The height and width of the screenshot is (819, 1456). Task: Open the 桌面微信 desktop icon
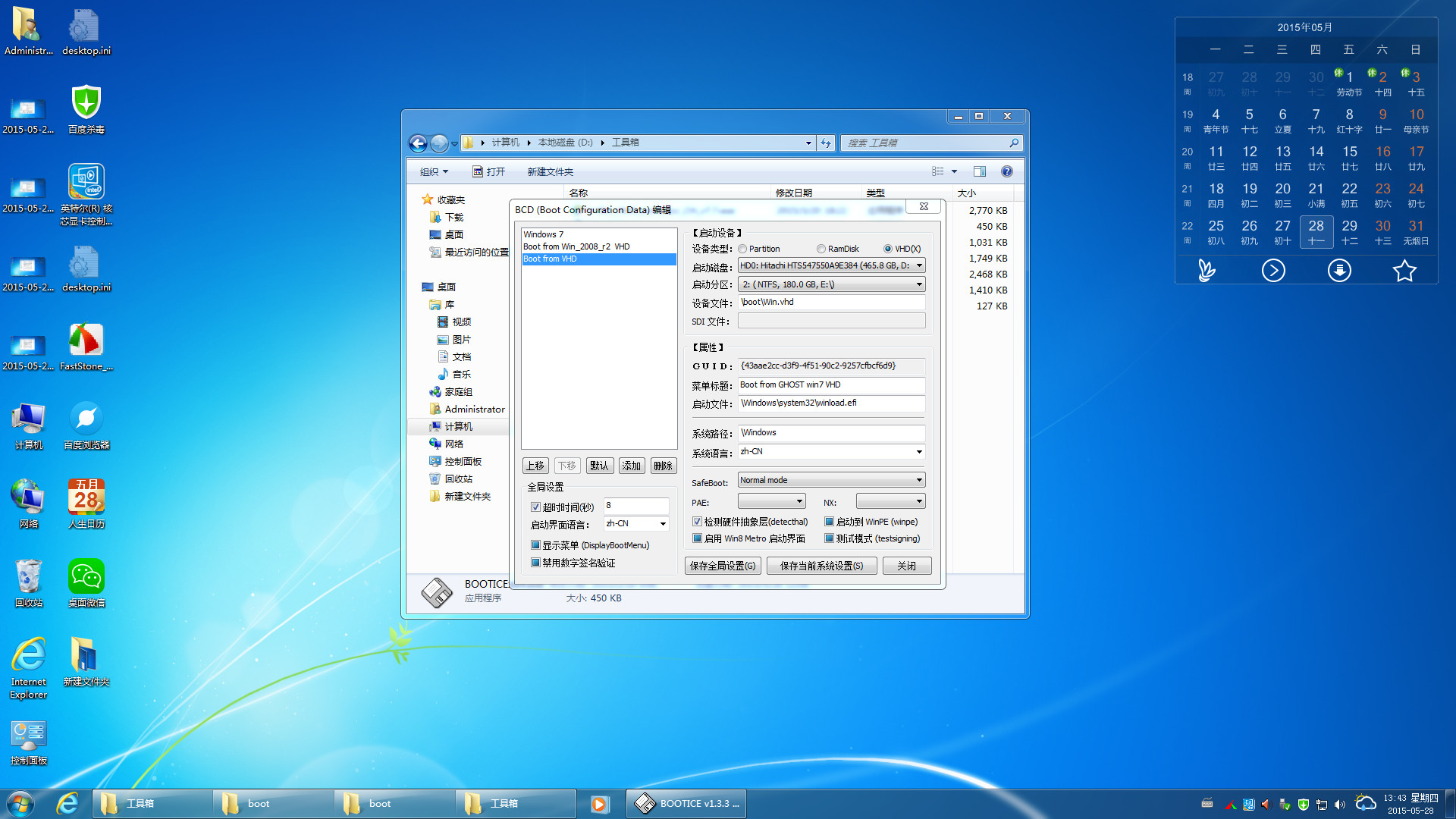(86, 583)
